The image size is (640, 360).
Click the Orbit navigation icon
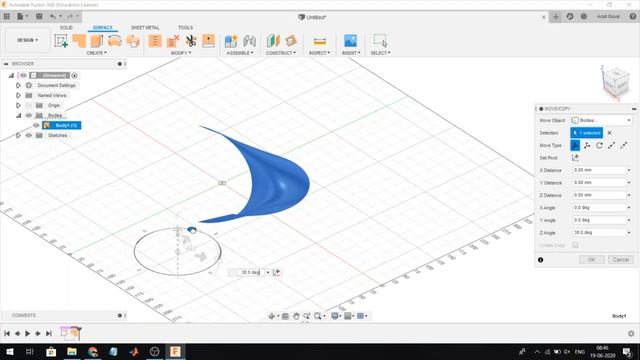click(272, 316)
